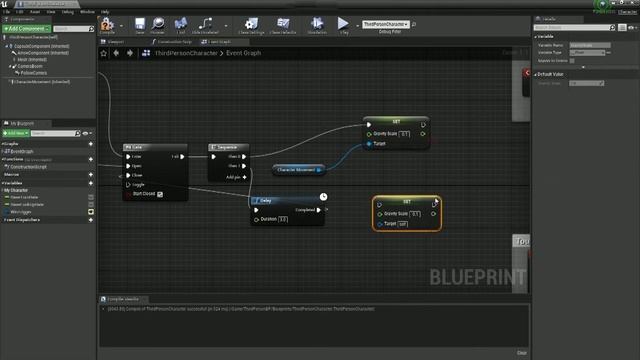Add a new graph with Graphs plus icon
The image size is (640, 360).
tap(91, 144)
